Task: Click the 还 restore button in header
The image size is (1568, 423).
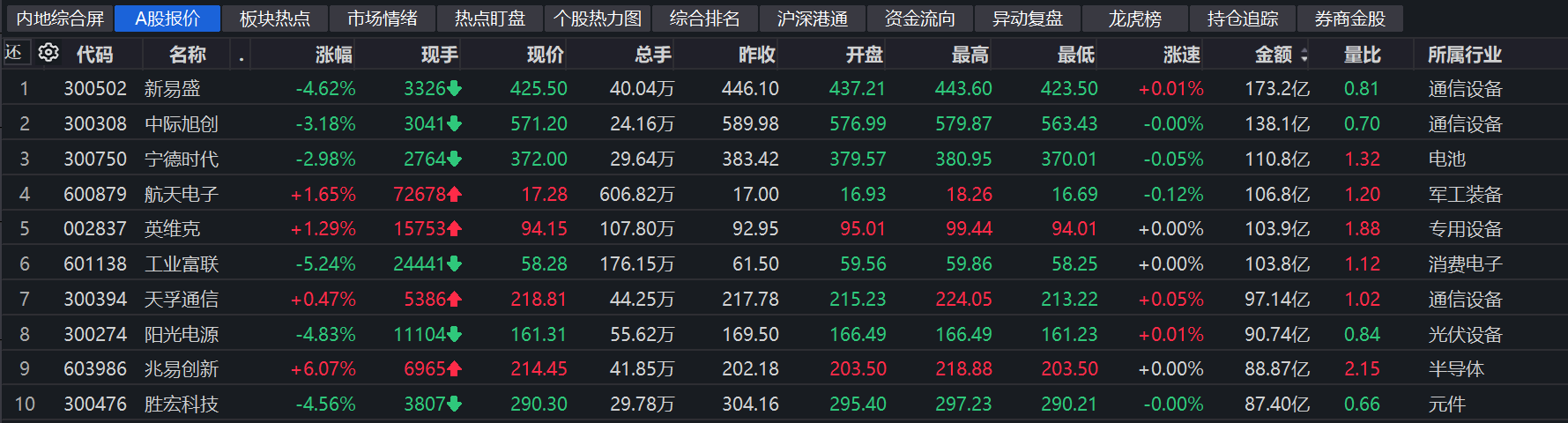Action: click(14, 53)
